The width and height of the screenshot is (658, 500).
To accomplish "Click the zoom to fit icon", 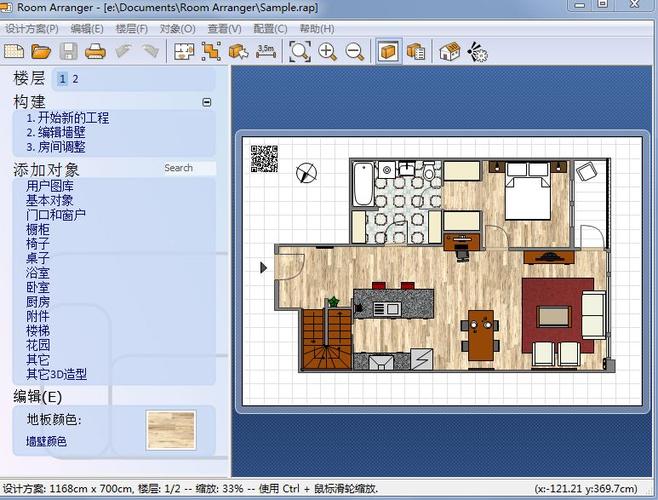I will click(300, 52).
